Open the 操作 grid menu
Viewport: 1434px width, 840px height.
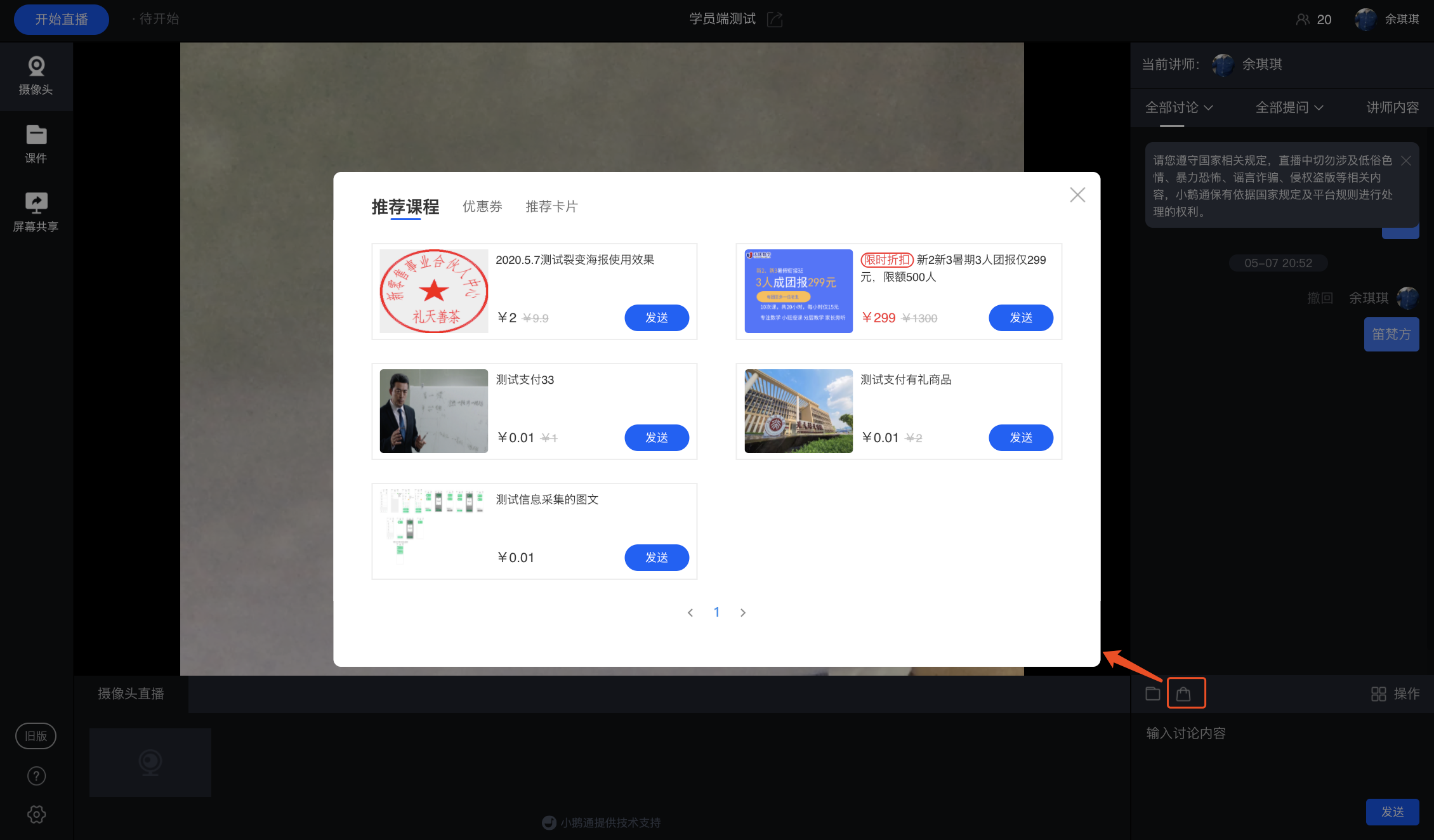pyautogui.click(x=1396, y=693)
